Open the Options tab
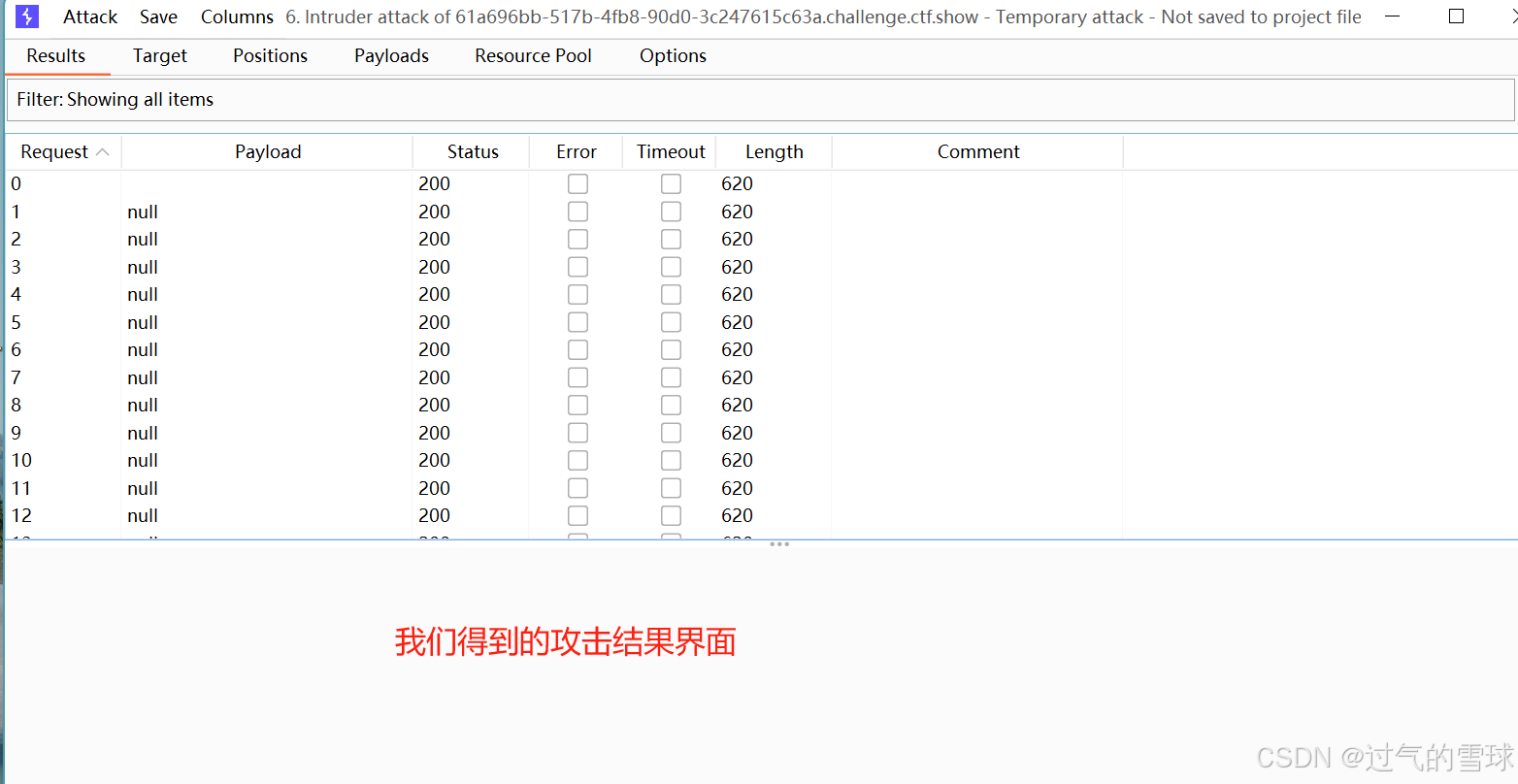1518x784 pixels. point(672,55)
